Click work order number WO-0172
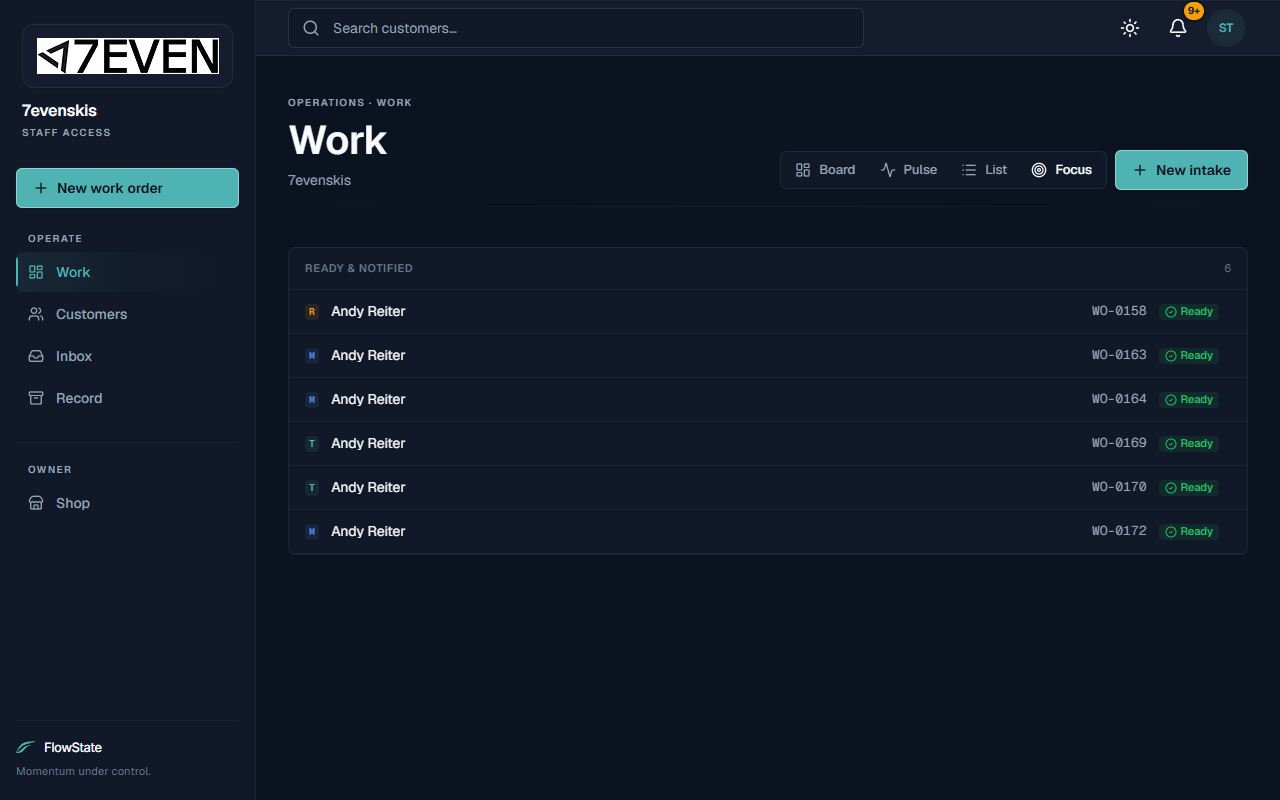The image size is (1280, 800). (1119, 531)
